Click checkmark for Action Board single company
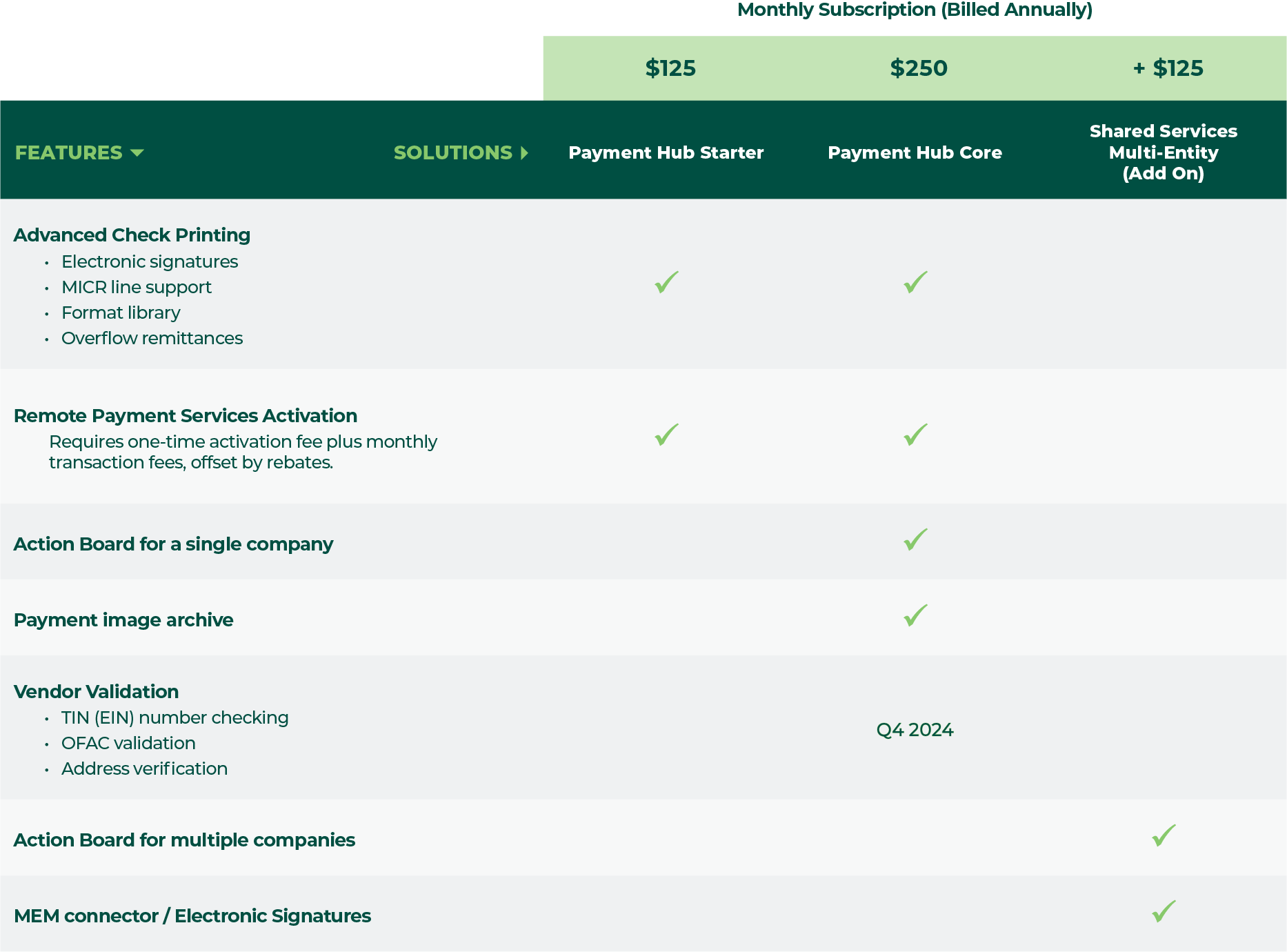Image resolution: width=1287 pixels, height=952 pixels. [x=916, y=539]
